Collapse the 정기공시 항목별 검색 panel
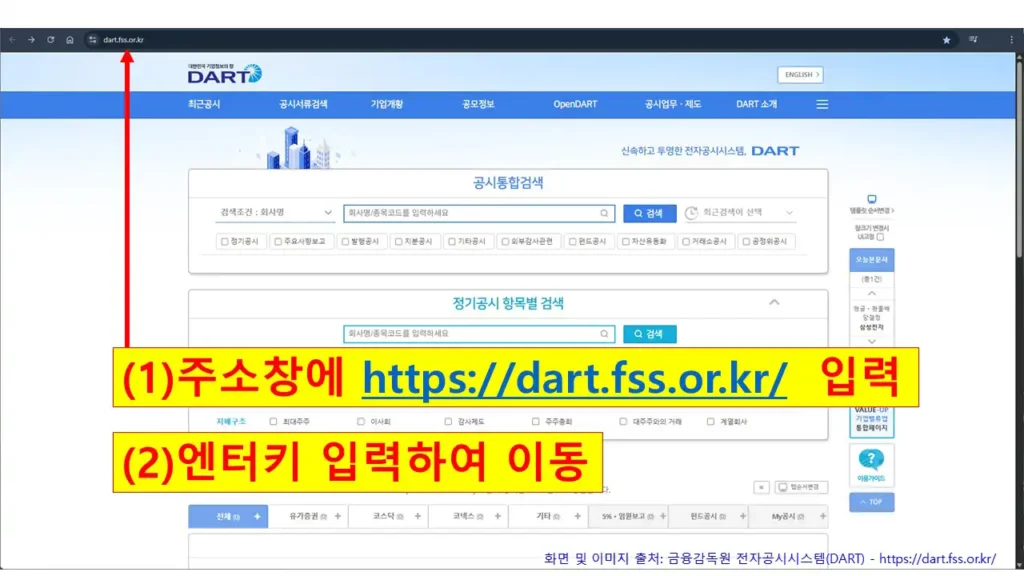Image resolution: width=1024 pixels, height=576 pixels. coord(774,302)
